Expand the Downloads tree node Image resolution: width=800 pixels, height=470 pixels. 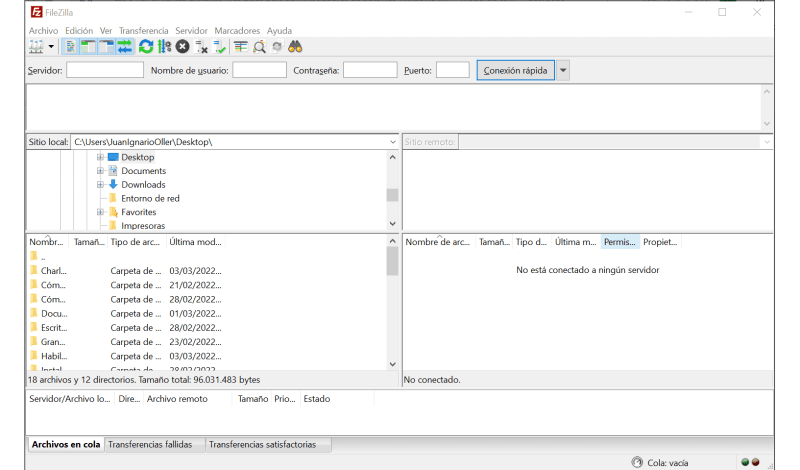[100, 185]
